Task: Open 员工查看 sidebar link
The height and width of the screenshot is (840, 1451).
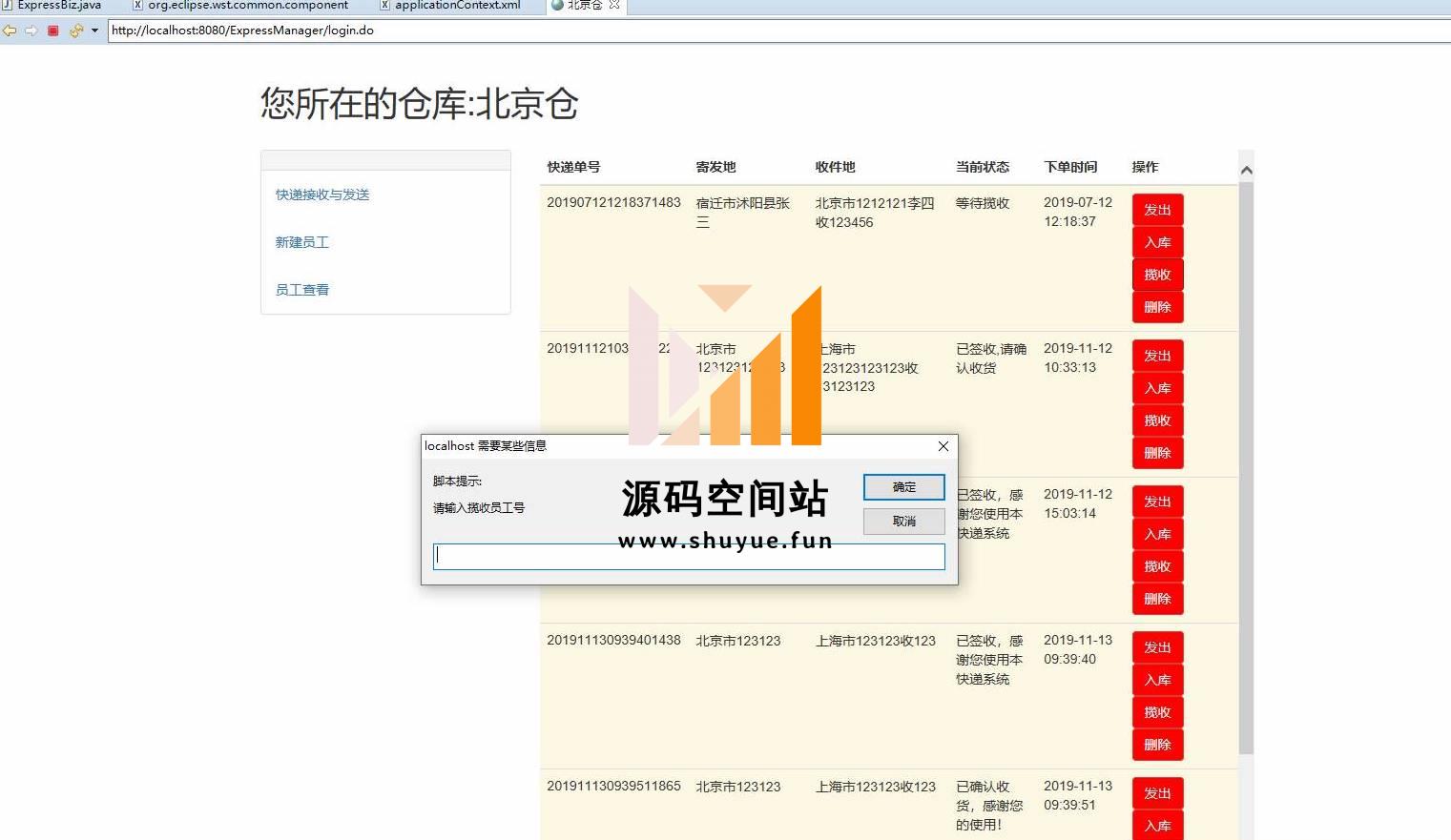Action: (302, 290)
